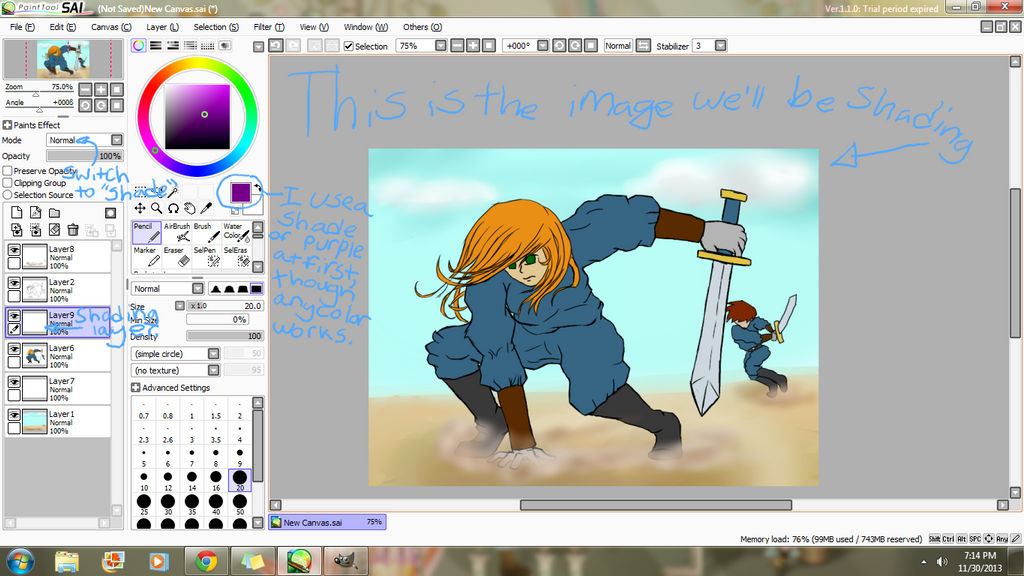Enable Selection Source option
Screen dimensions: 1024x576
tap(8, 195)
